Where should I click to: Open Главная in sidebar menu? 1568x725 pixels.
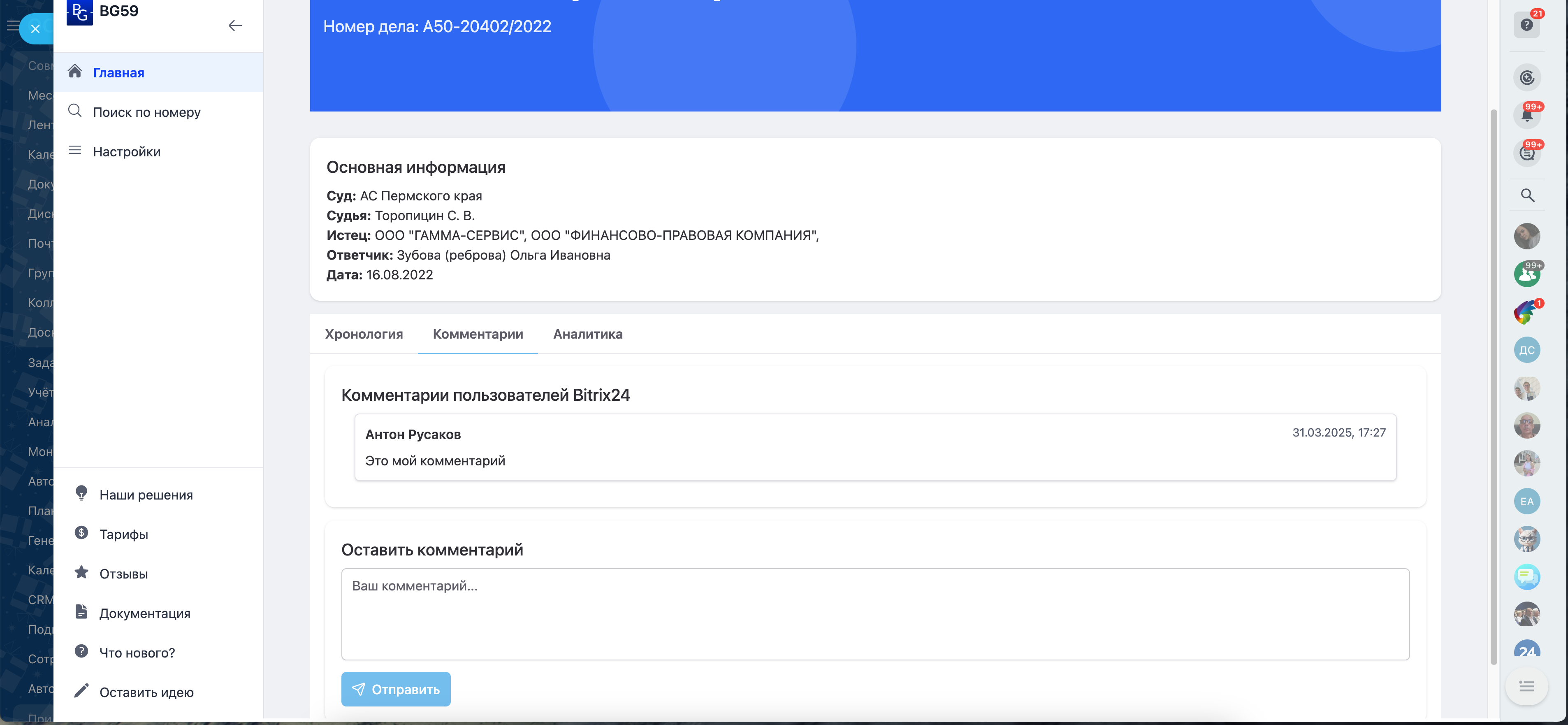point(118,73)
